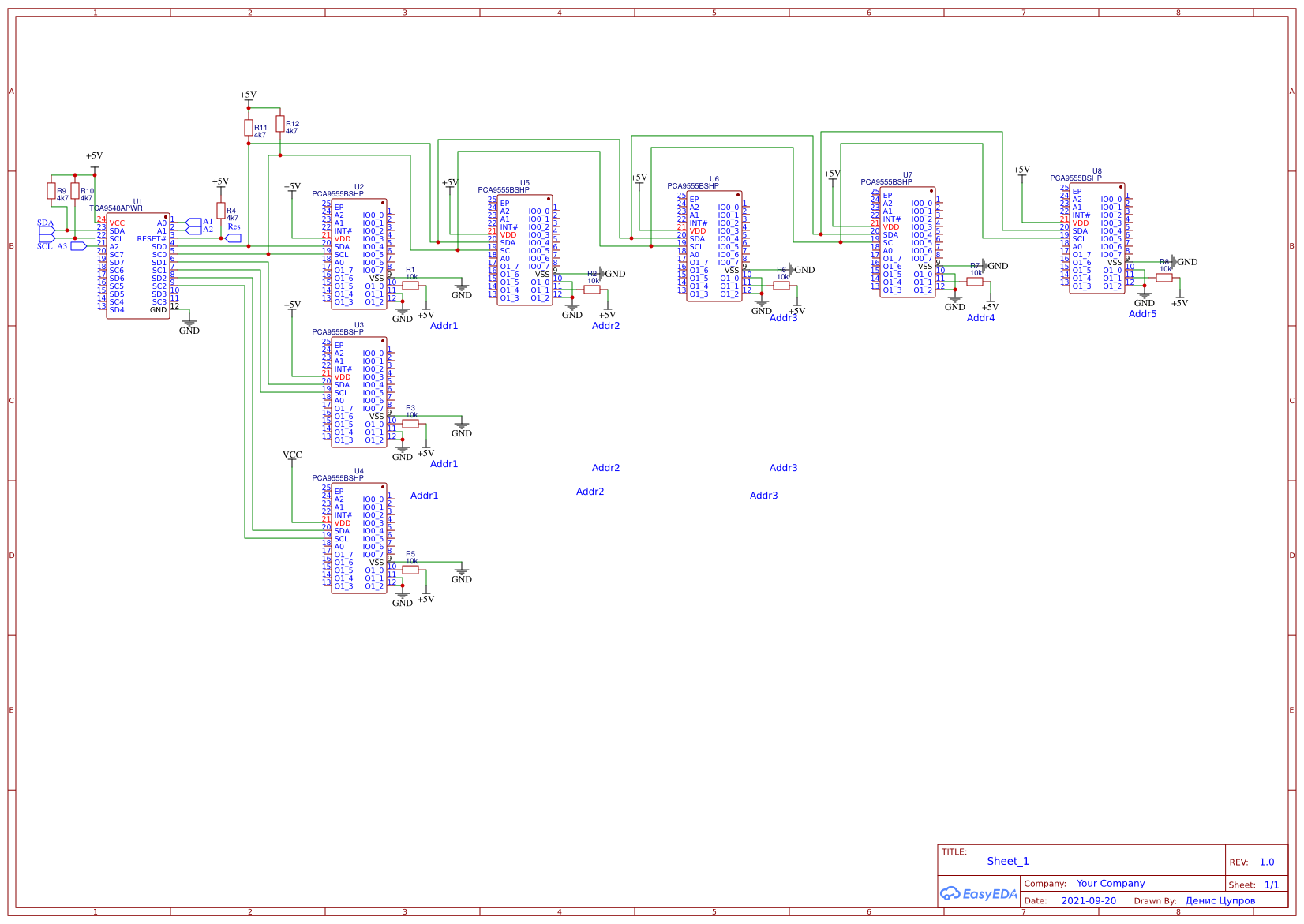Click the Addr5 label near U8
The height and width of the screenshot is (924, 1304).
[1145, 314]
